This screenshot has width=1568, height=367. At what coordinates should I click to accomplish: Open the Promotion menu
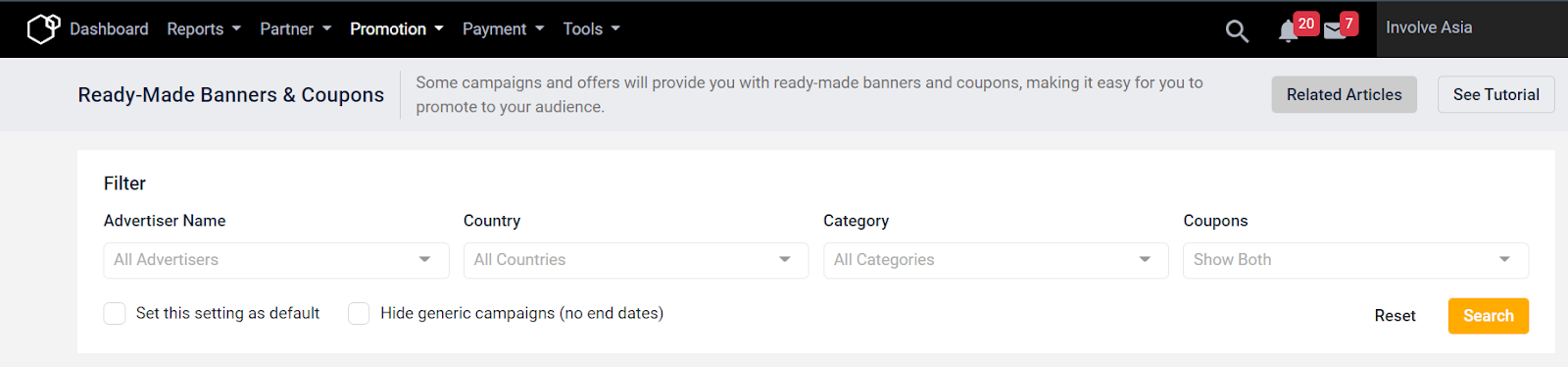[x=397, y=29]
